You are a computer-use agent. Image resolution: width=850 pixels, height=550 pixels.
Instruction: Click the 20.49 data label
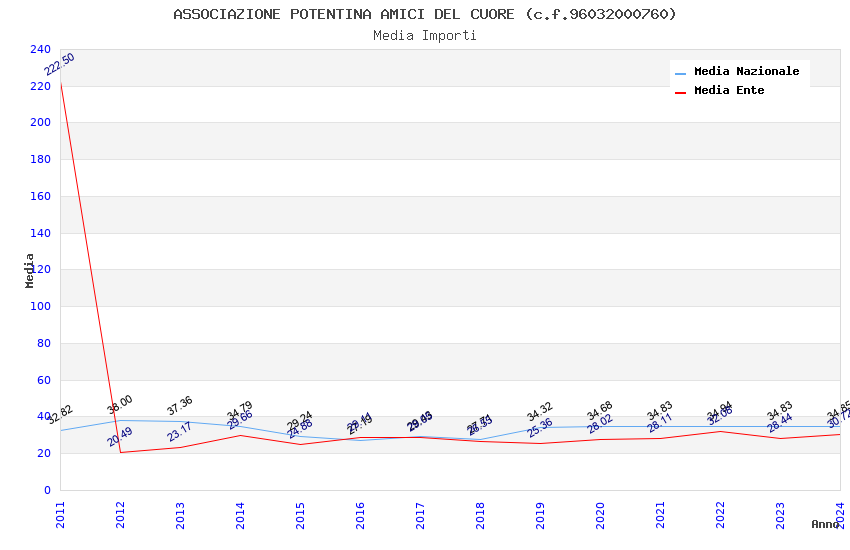click(x=120, y=437)
